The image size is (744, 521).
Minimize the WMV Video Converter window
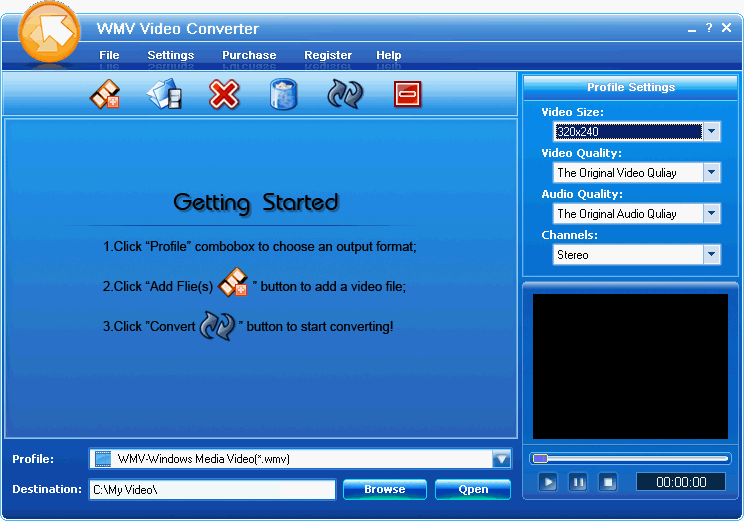692,29
